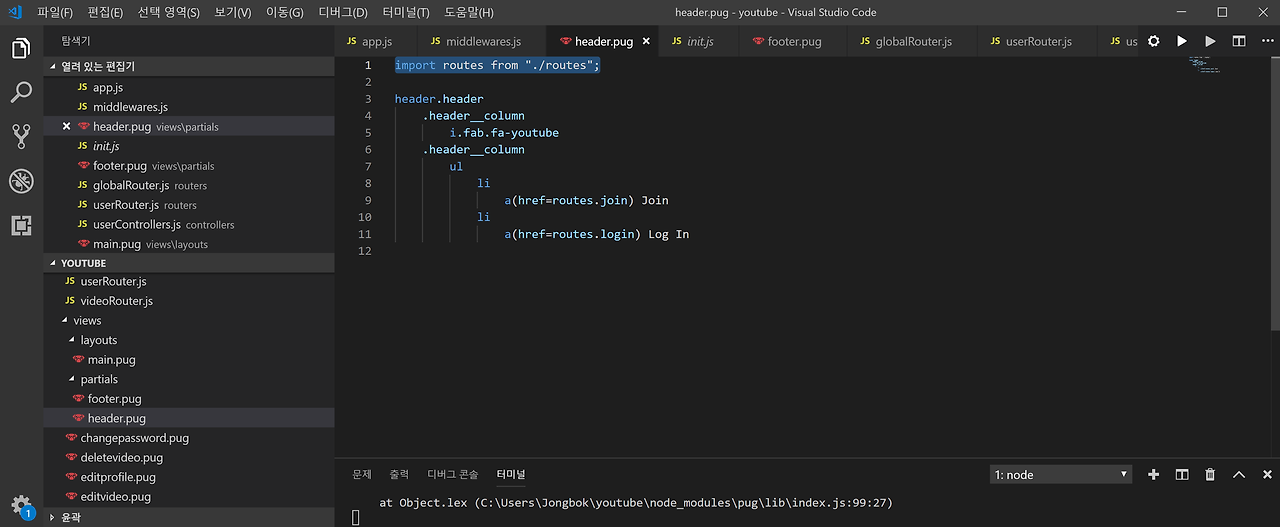Open editprofile.pug in the file tree
Viewport: 1280px width, 527px height.
coord(189,477)
